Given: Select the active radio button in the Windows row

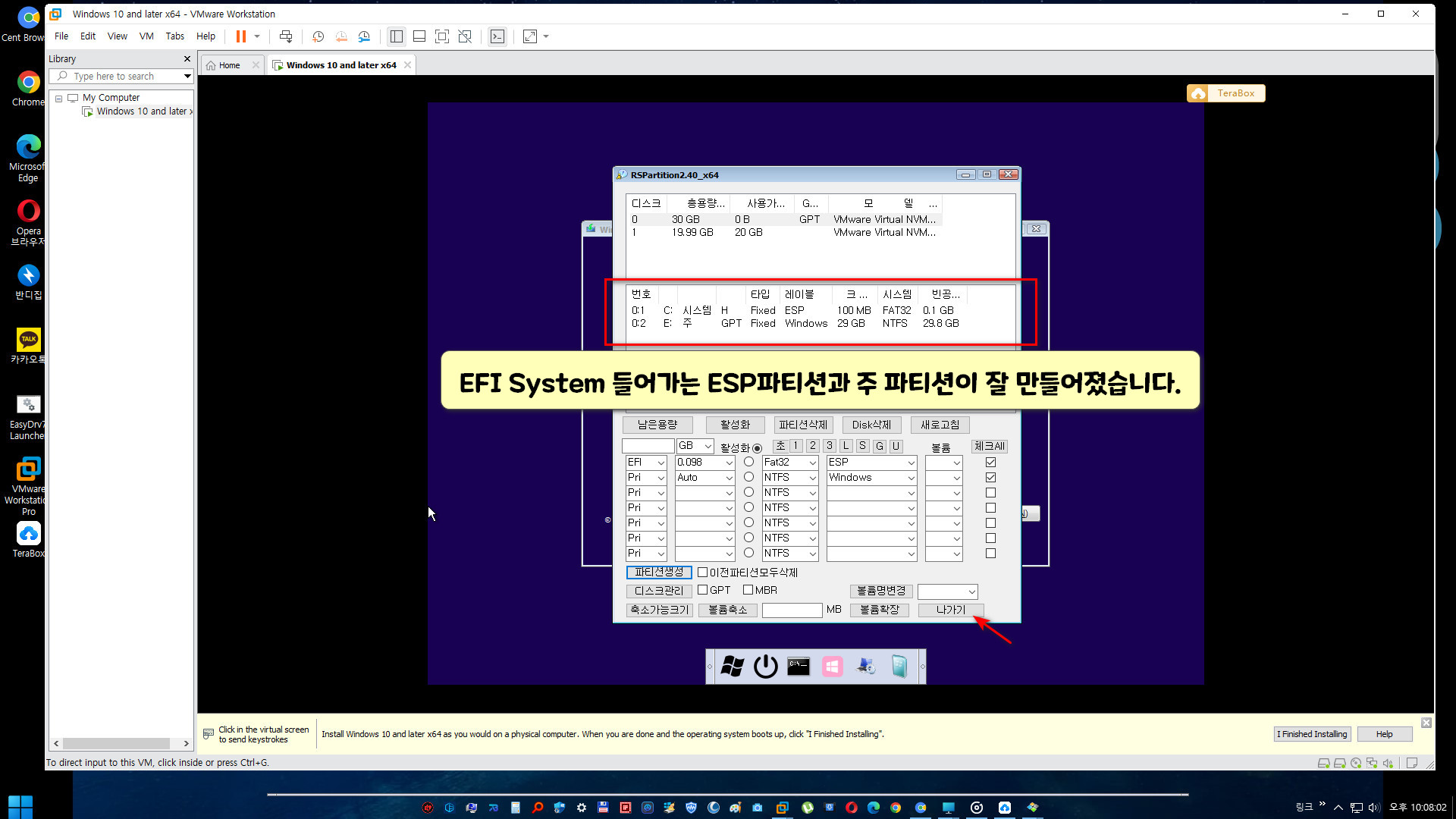Looking at the screenshot, I should 748,477.
